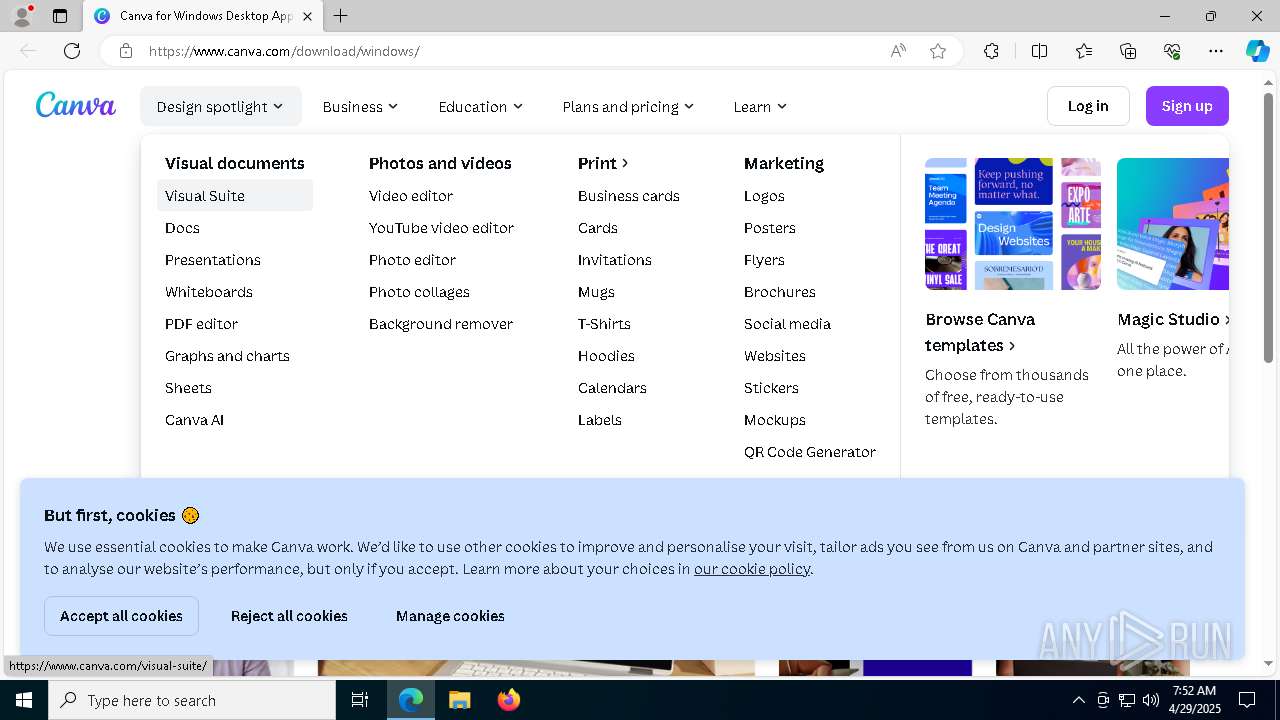
Task: Open QR Code Generator link
Action: (x=810, y=452)
